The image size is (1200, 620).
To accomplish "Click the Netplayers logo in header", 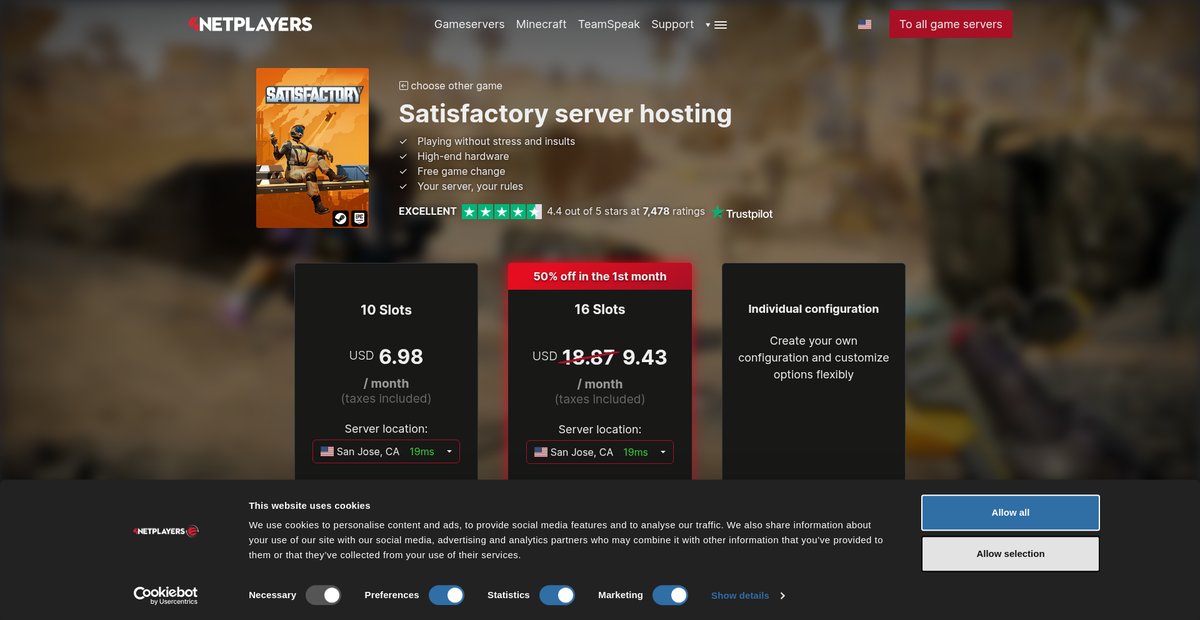I will (250, 24).
